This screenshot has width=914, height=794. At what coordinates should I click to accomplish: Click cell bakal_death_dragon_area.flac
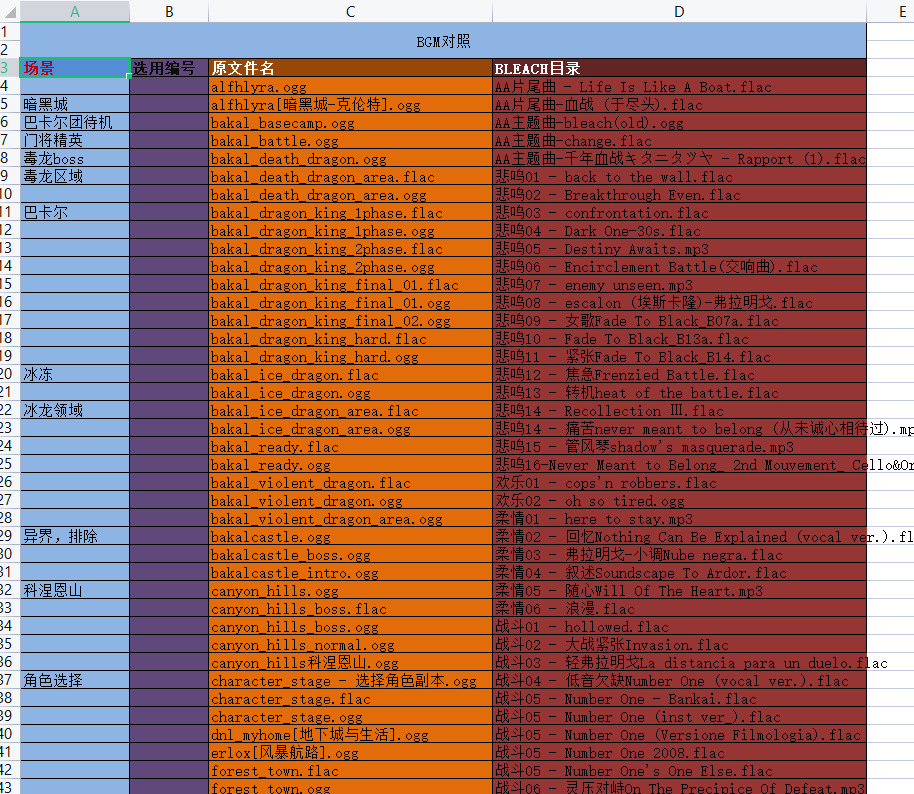point(350,177)
